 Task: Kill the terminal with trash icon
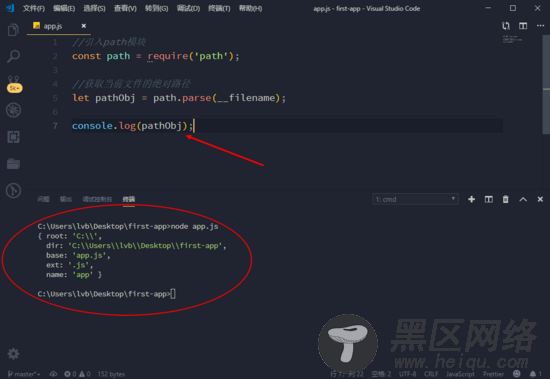[x=505, y=199]
